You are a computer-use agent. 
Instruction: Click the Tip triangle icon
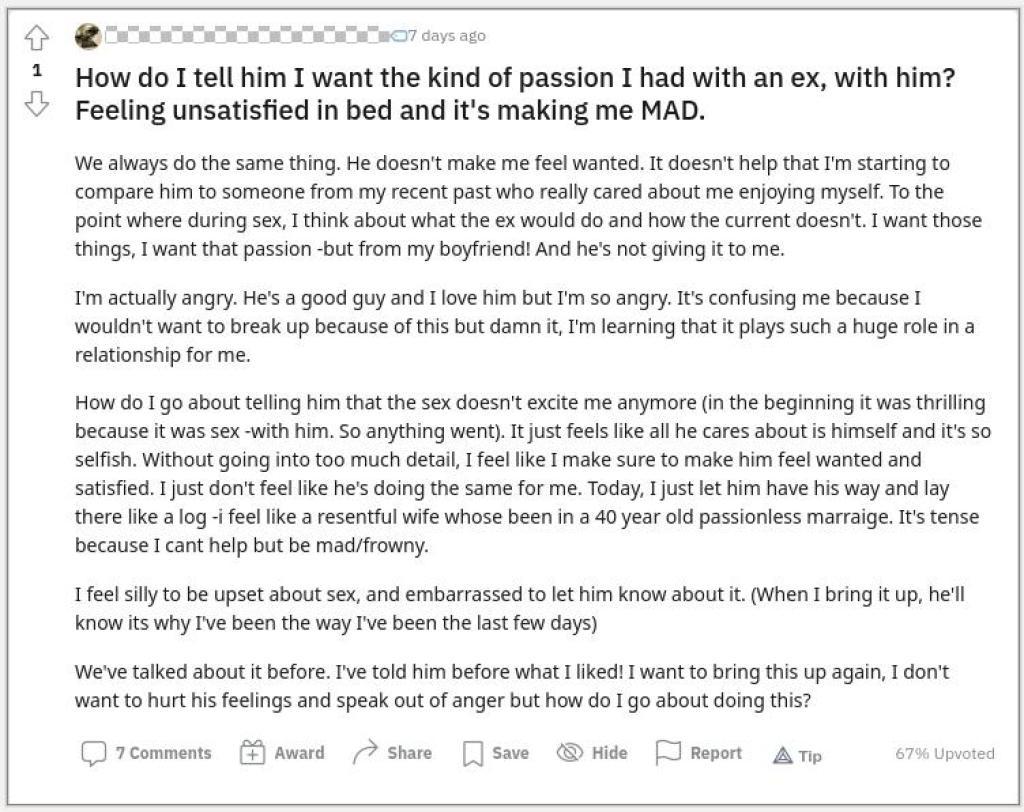pyautogui.click(x=782, y=756)
